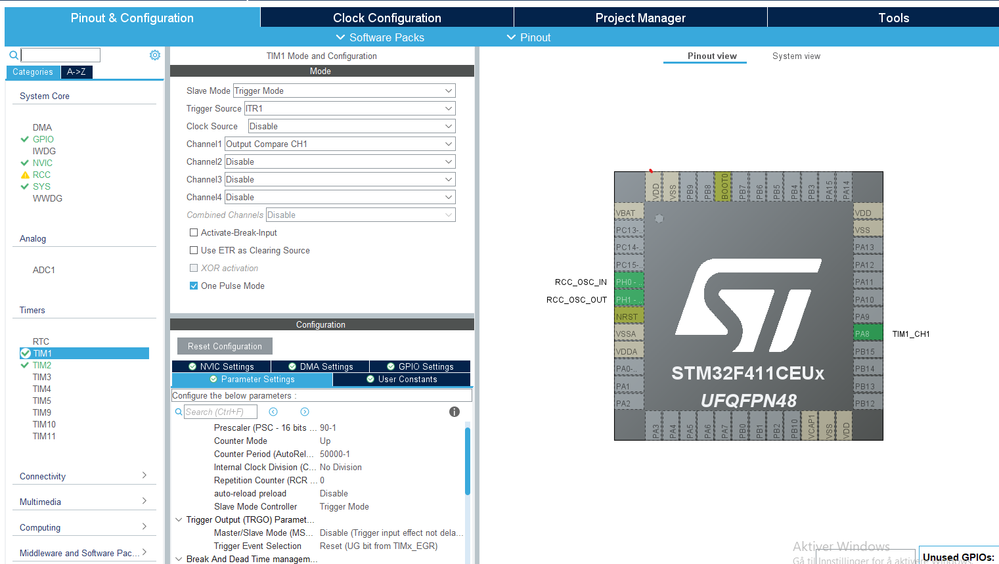This screenshot has width=999, height=564.
Task: Uncheck One Pulse Mode
Action: click(194, 286)
